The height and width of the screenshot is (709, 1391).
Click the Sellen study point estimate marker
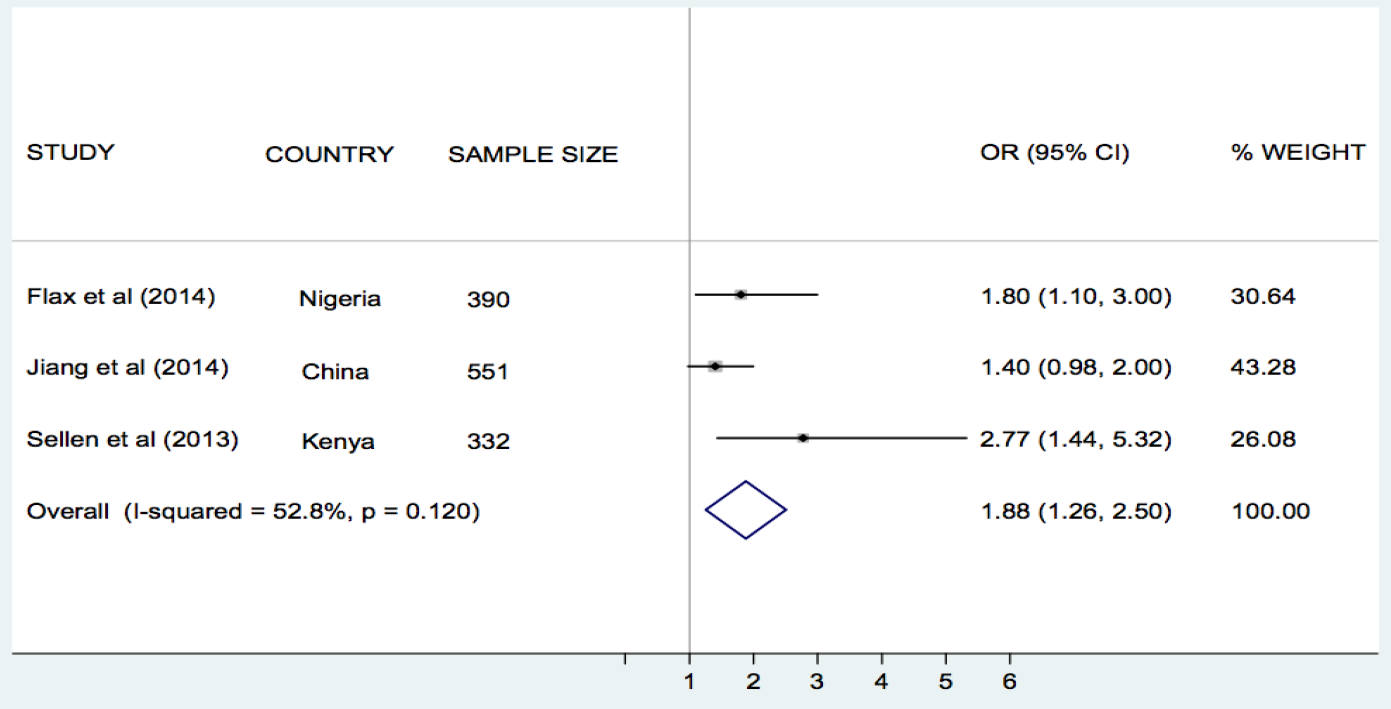pos(803,438)
